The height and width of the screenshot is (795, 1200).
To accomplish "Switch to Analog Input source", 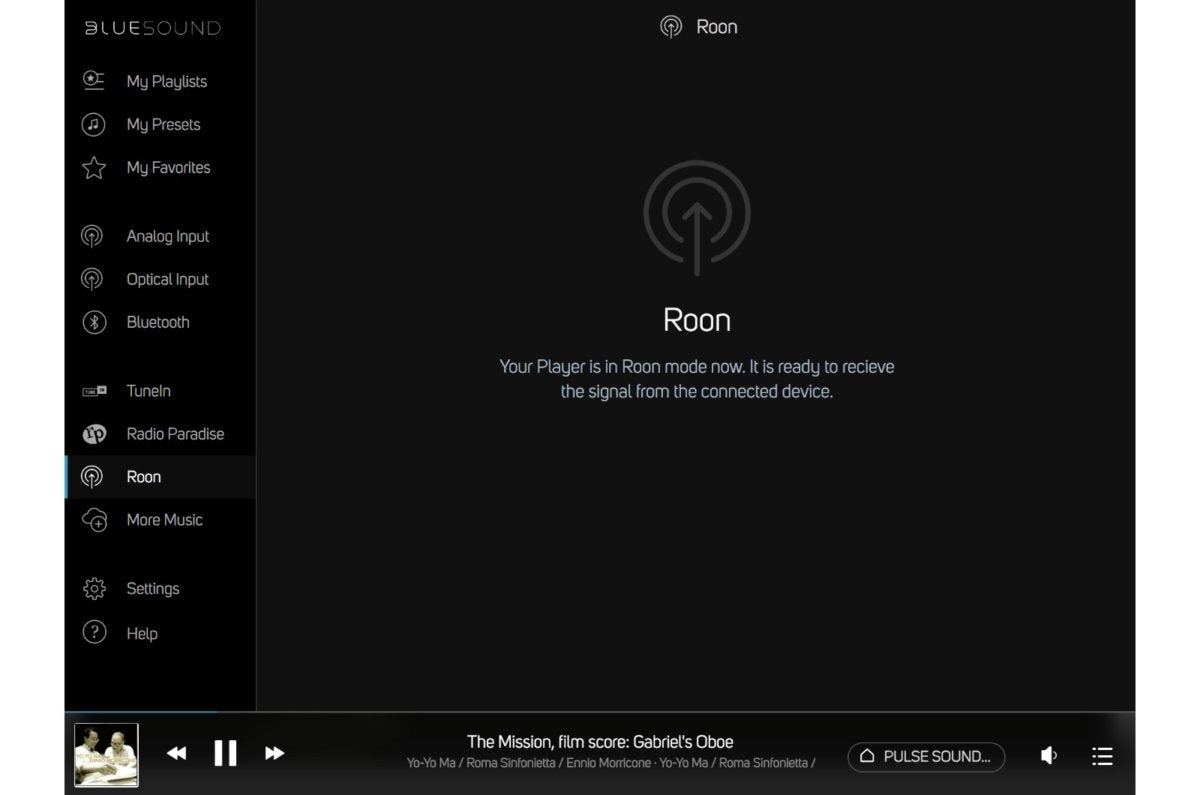I will coord(168,236).
